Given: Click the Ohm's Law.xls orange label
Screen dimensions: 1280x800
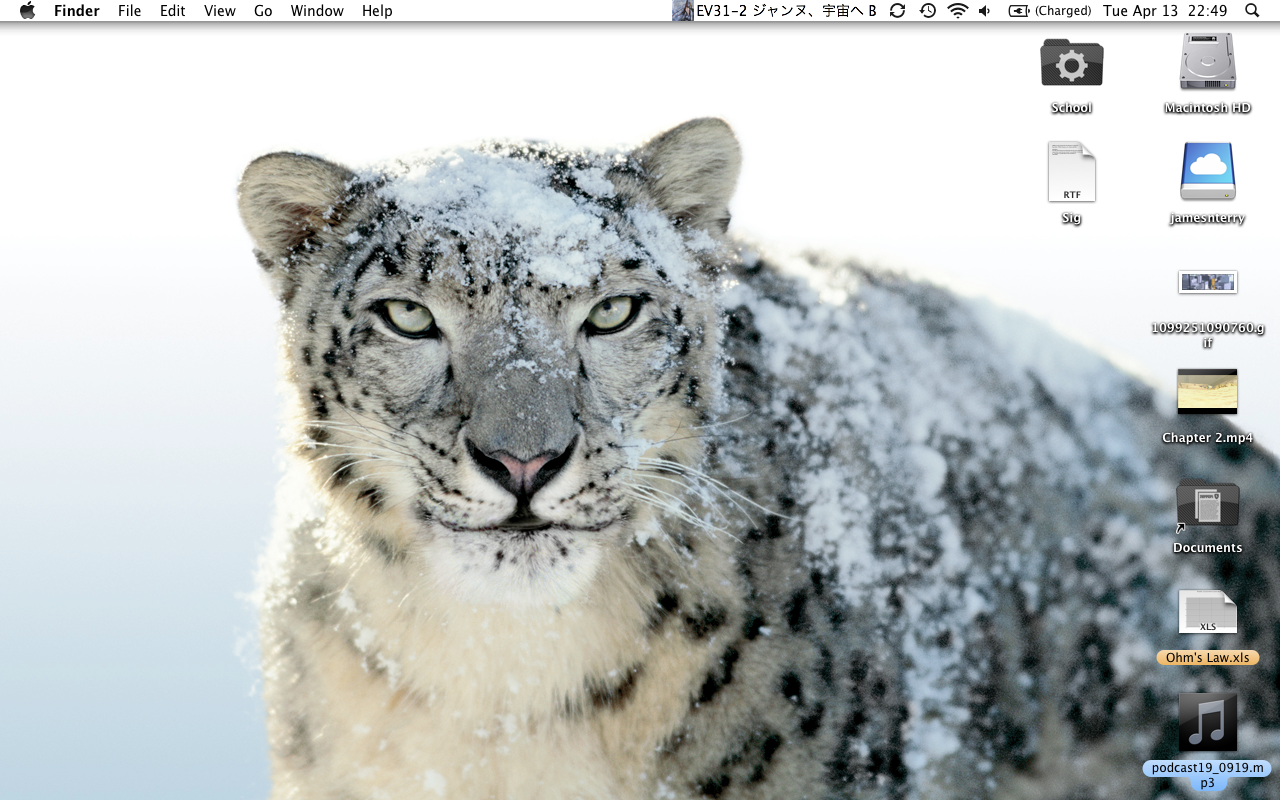Looking at the screenshot, I should click(1208, 658).
